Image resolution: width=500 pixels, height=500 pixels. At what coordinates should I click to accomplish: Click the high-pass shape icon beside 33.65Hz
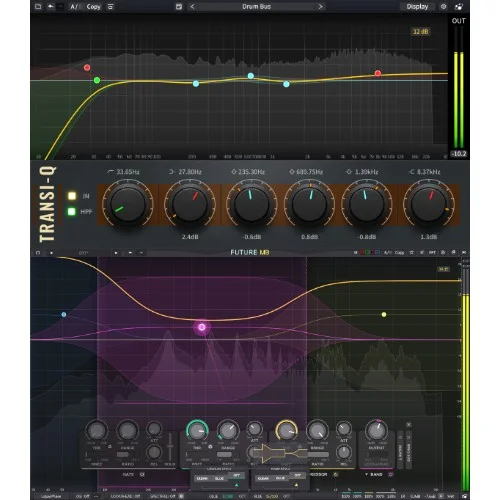click(111, 172)
